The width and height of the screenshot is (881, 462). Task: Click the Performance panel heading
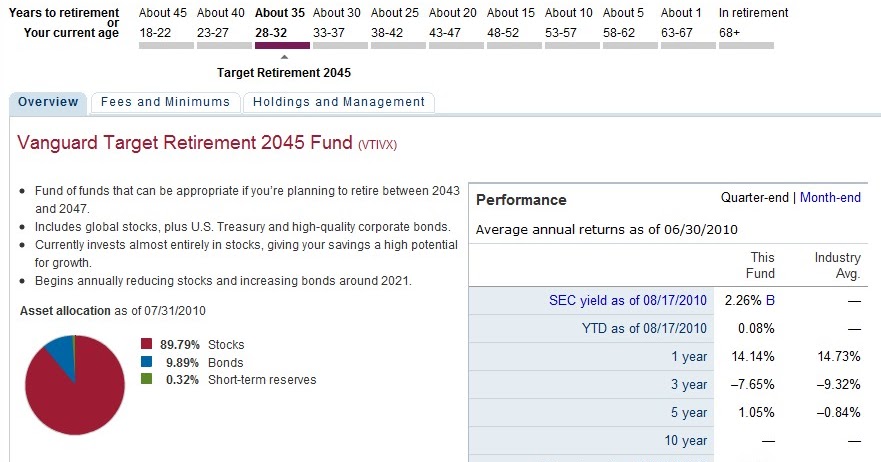click(521, 201)
